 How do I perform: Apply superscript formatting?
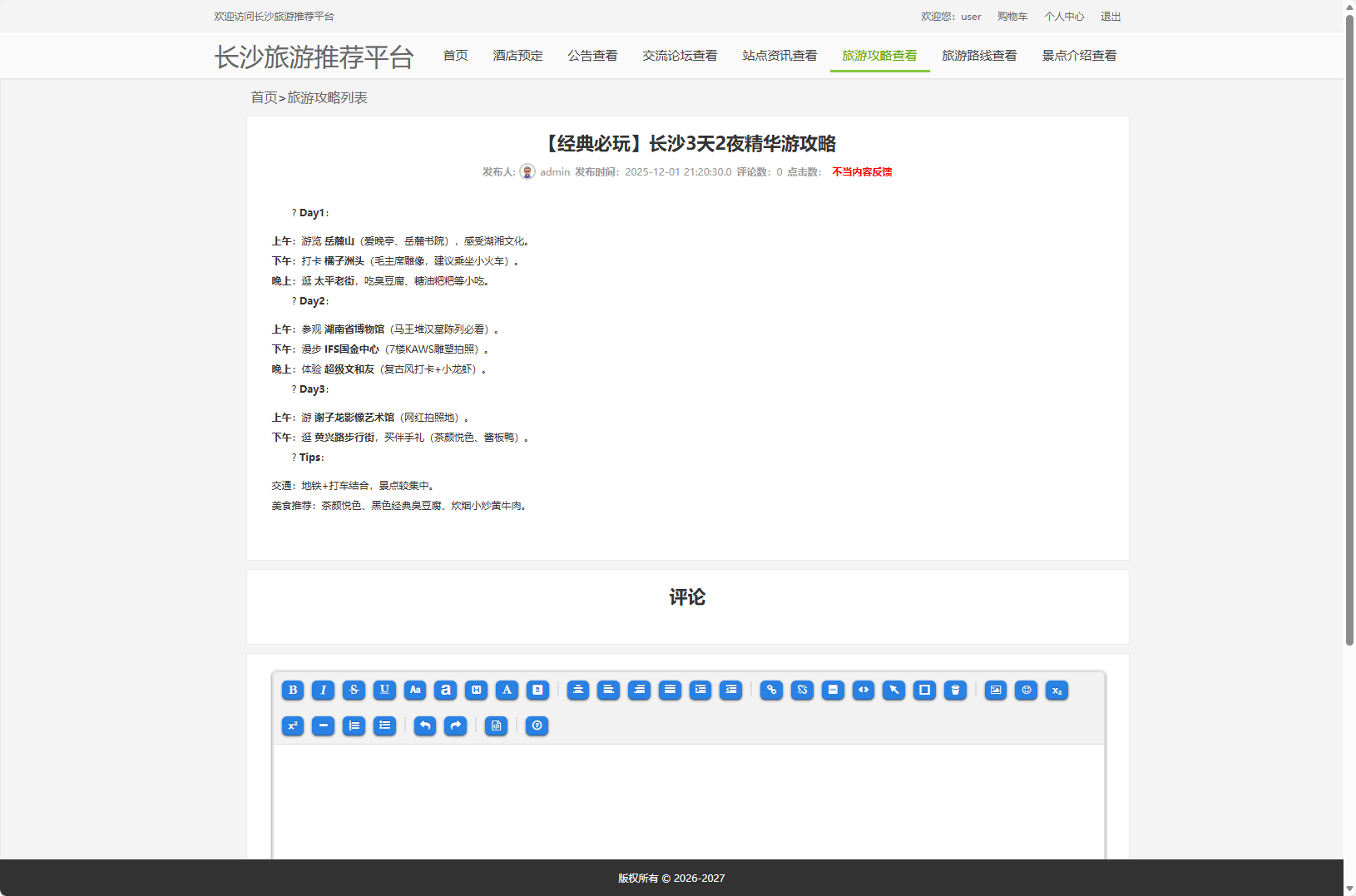(x=293, y=726)
